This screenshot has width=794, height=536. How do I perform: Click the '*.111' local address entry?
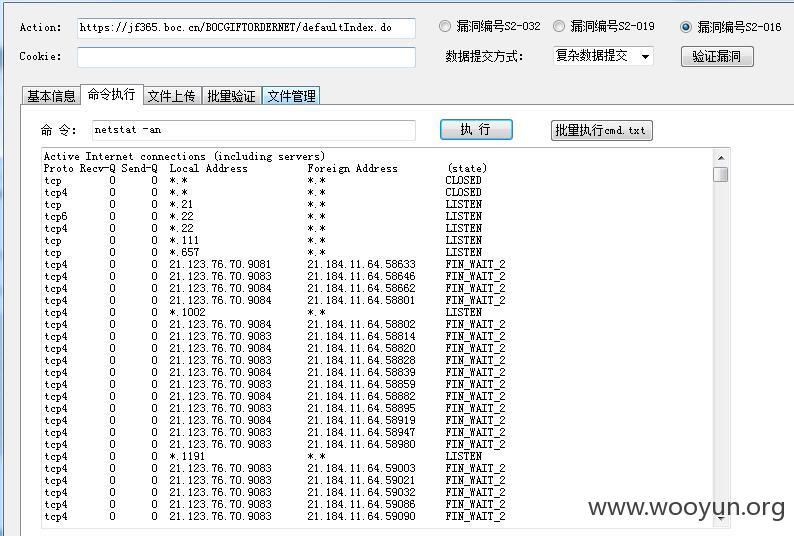(x=184, y=240)
